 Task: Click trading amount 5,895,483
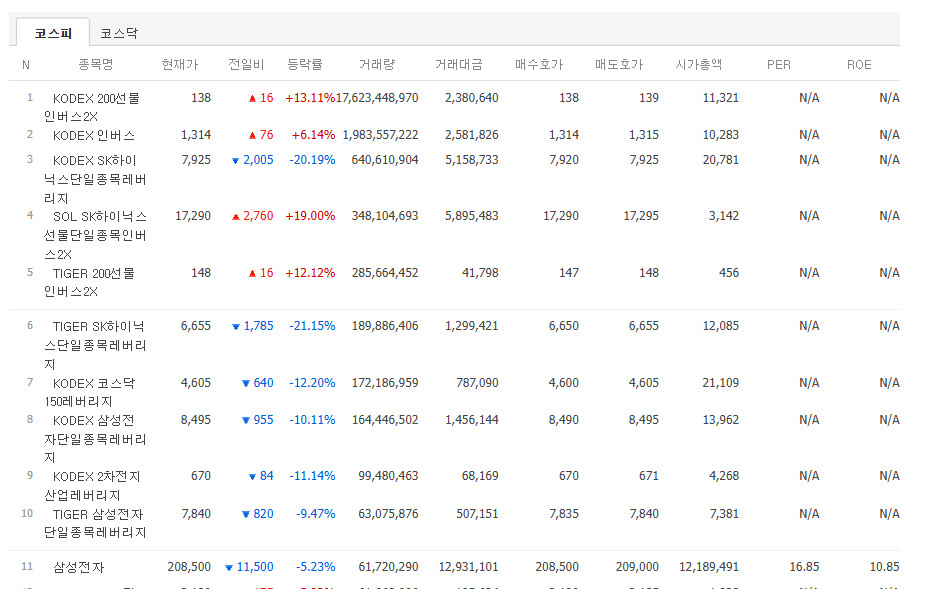(x=472, y=216)
